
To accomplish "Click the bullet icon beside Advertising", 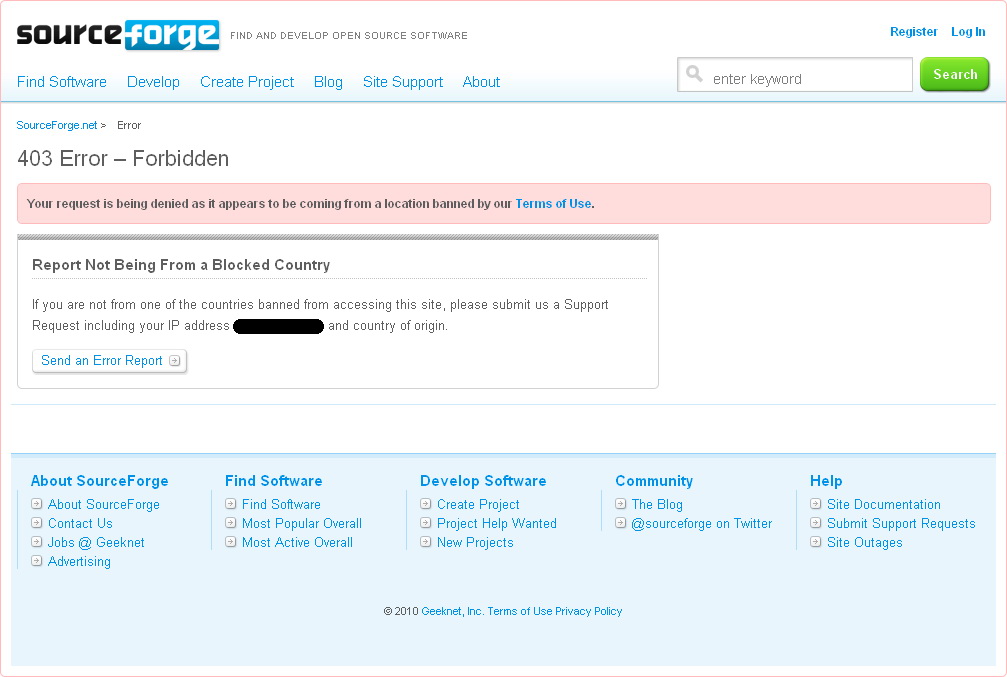I will click(37, 561).
